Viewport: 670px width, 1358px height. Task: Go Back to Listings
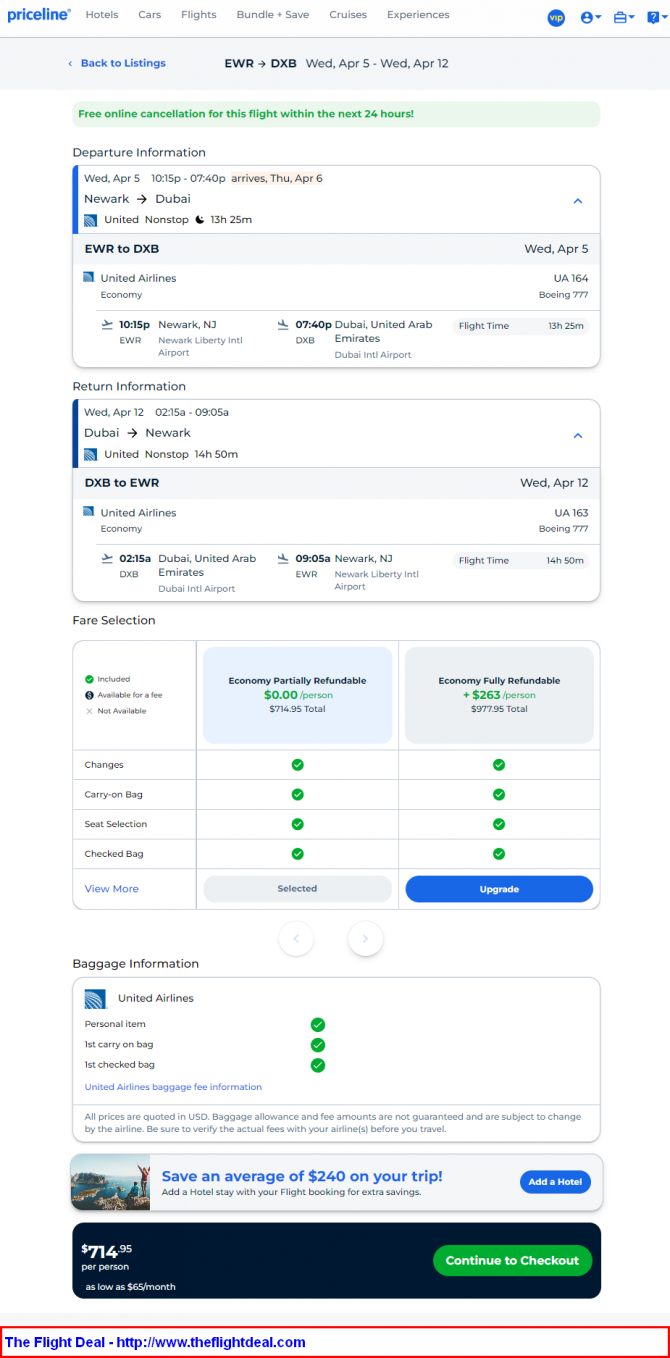coord(117,63)
